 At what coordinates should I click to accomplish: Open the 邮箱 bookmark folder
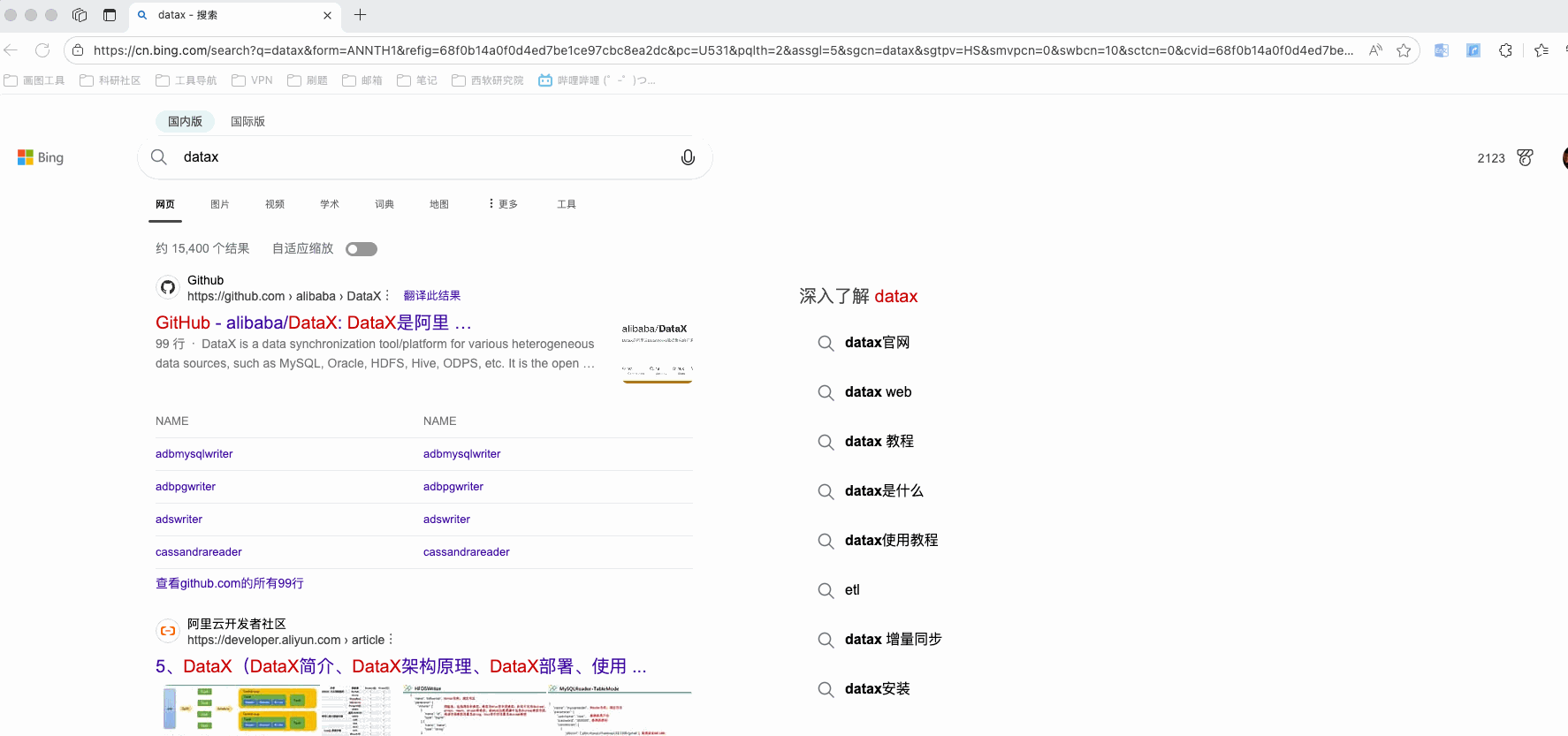pyautogui.click(x=362, y=80)
